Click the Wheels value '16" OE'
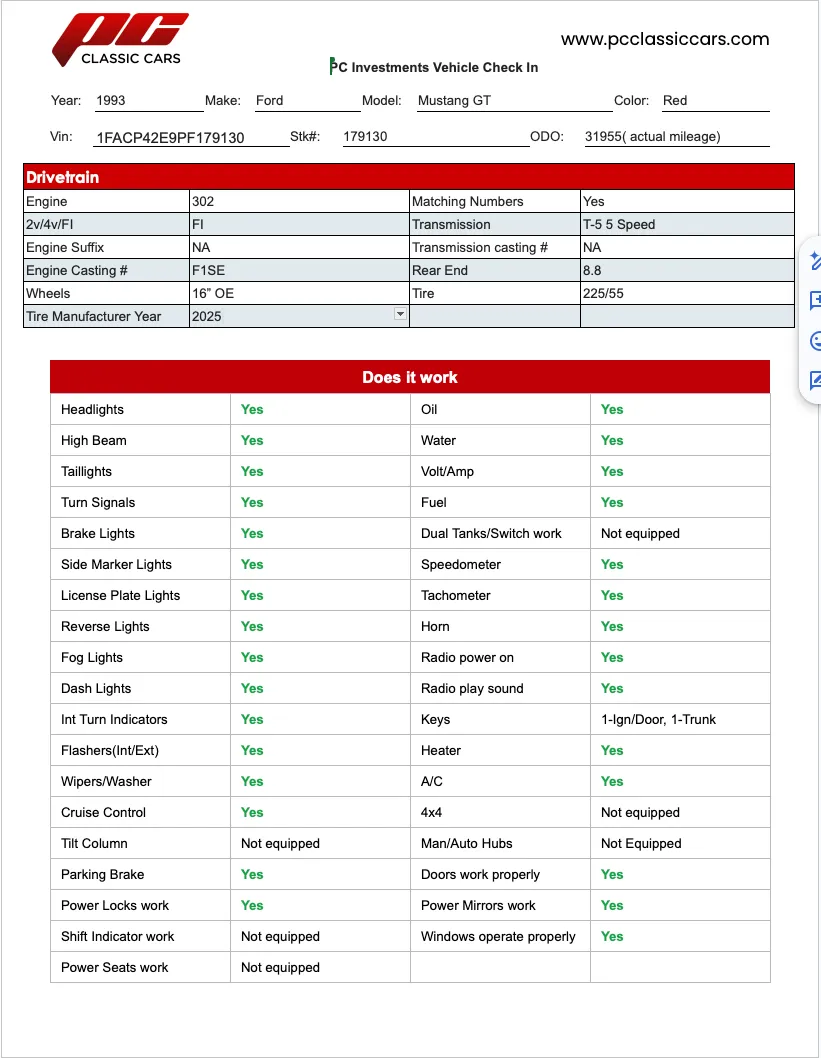 [213, 293]
